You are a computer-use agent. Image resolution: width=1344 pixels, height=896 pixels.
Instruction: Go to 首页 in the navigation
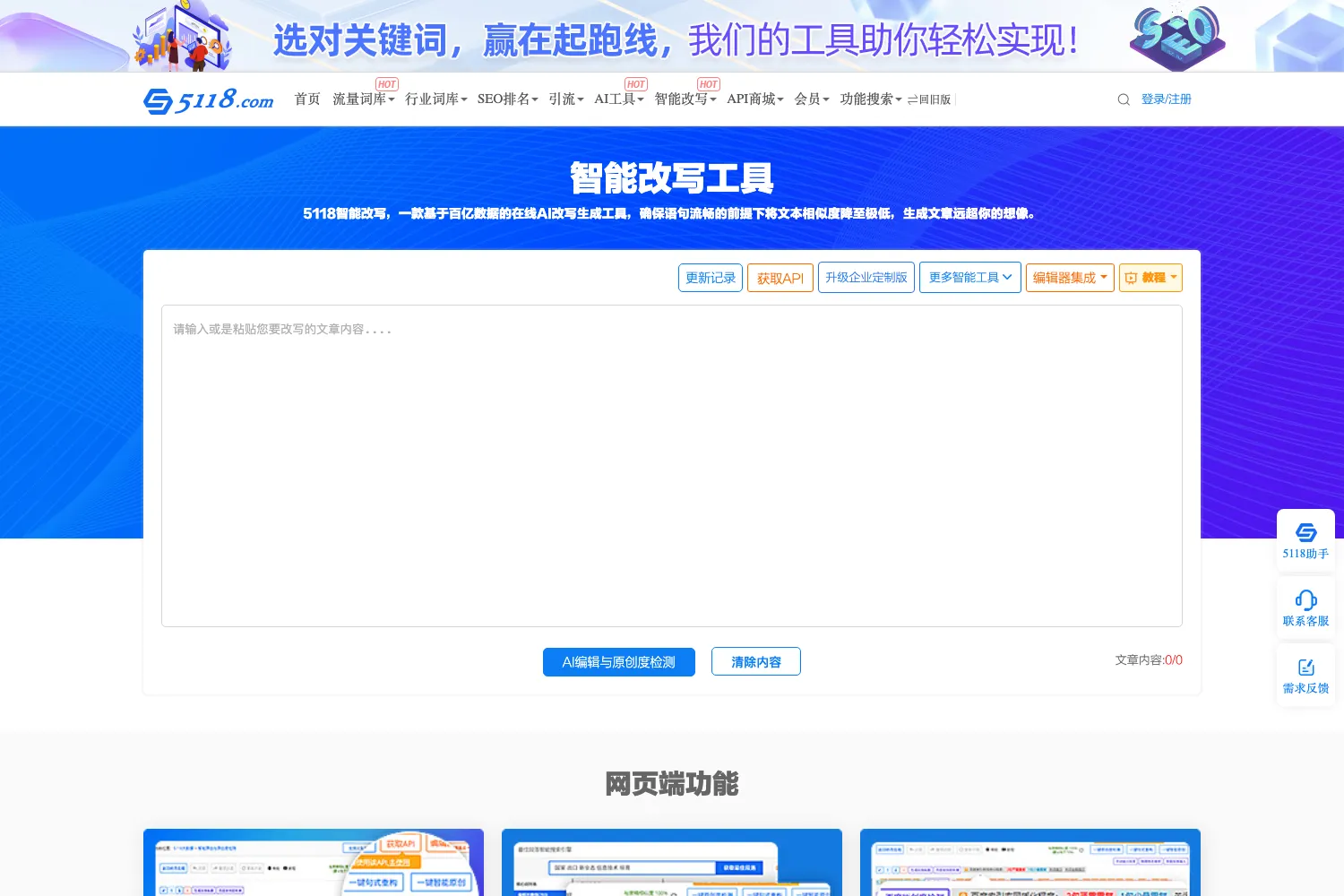coord(307,99)
